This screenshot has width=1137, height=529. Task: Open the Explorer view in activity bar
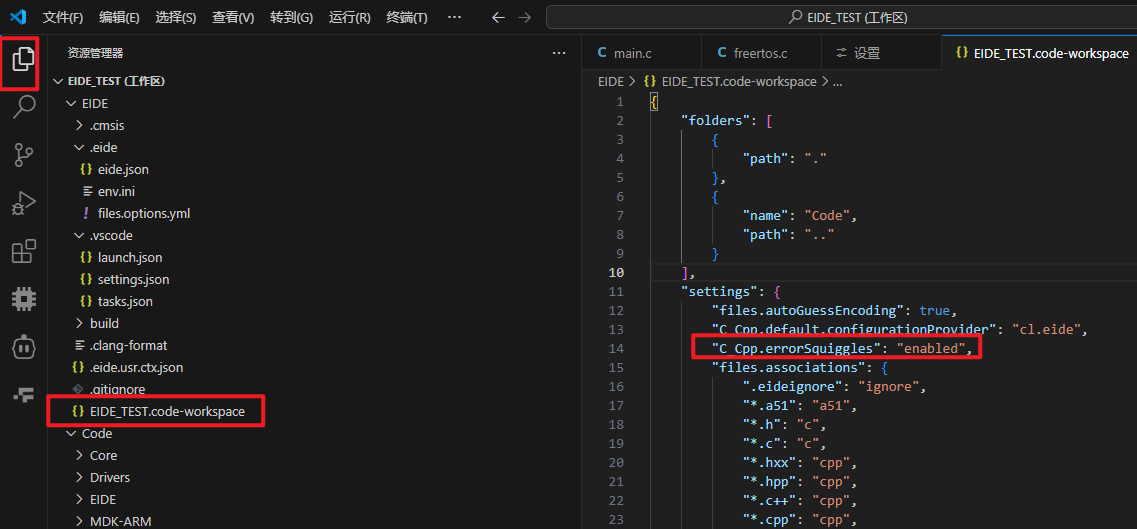click(x=23, y=61)
